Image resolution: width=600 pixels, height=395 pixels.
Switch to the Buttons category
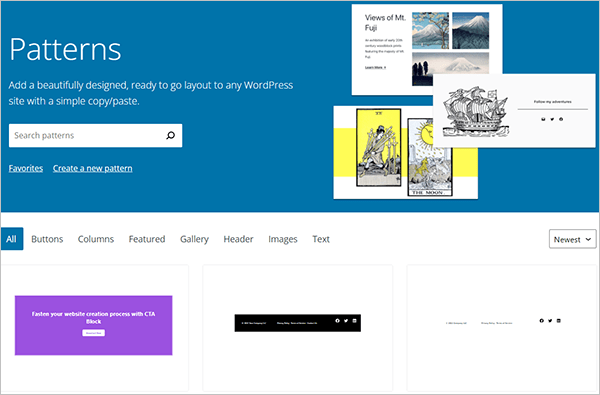click(x=47, y=239)
